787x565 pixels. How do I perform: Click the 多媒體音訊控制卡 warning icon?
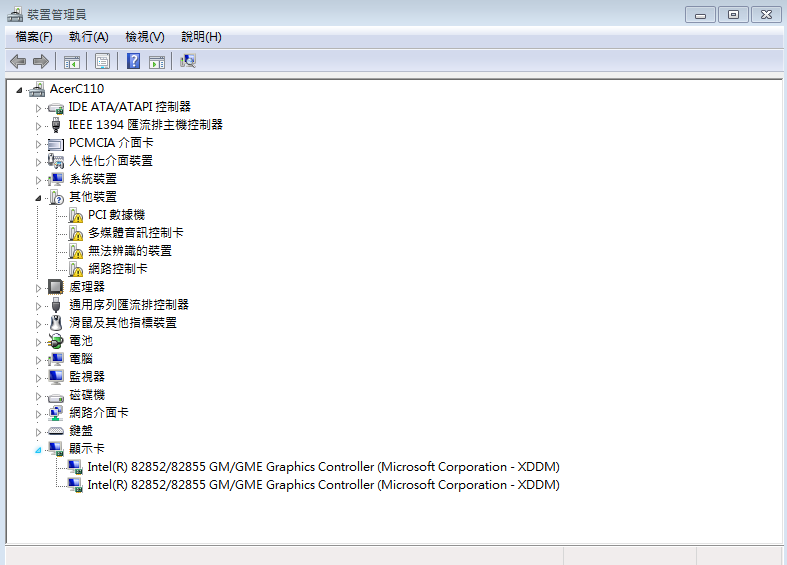coord(76,233)
